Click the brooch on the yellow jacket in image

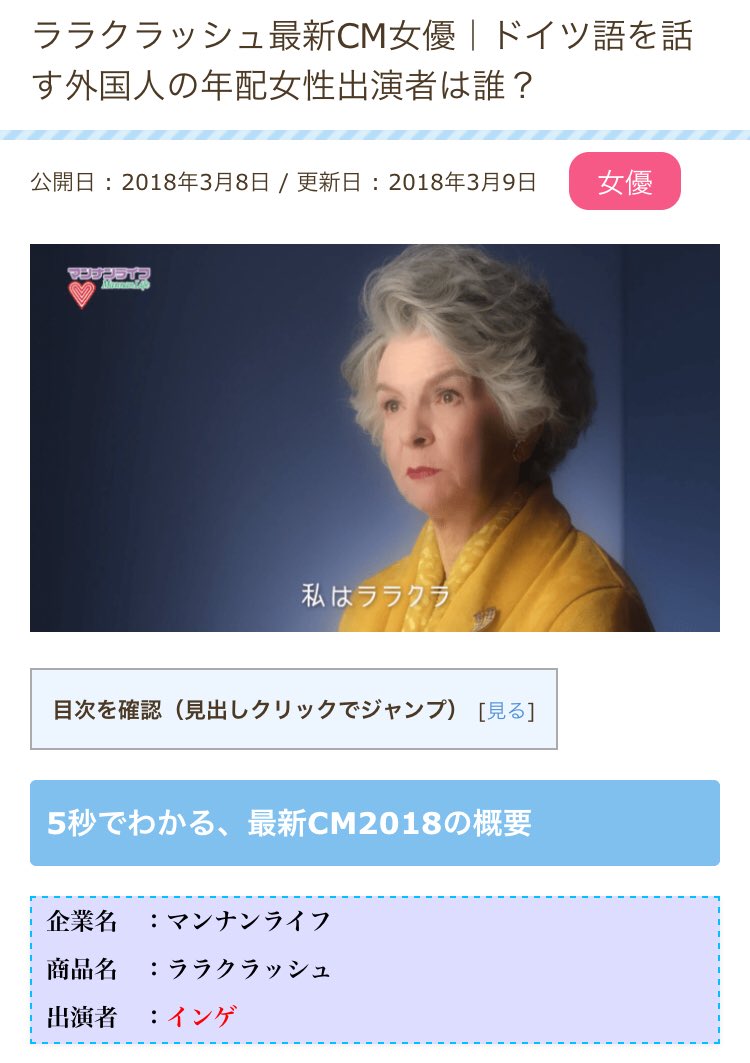(484, 616)
